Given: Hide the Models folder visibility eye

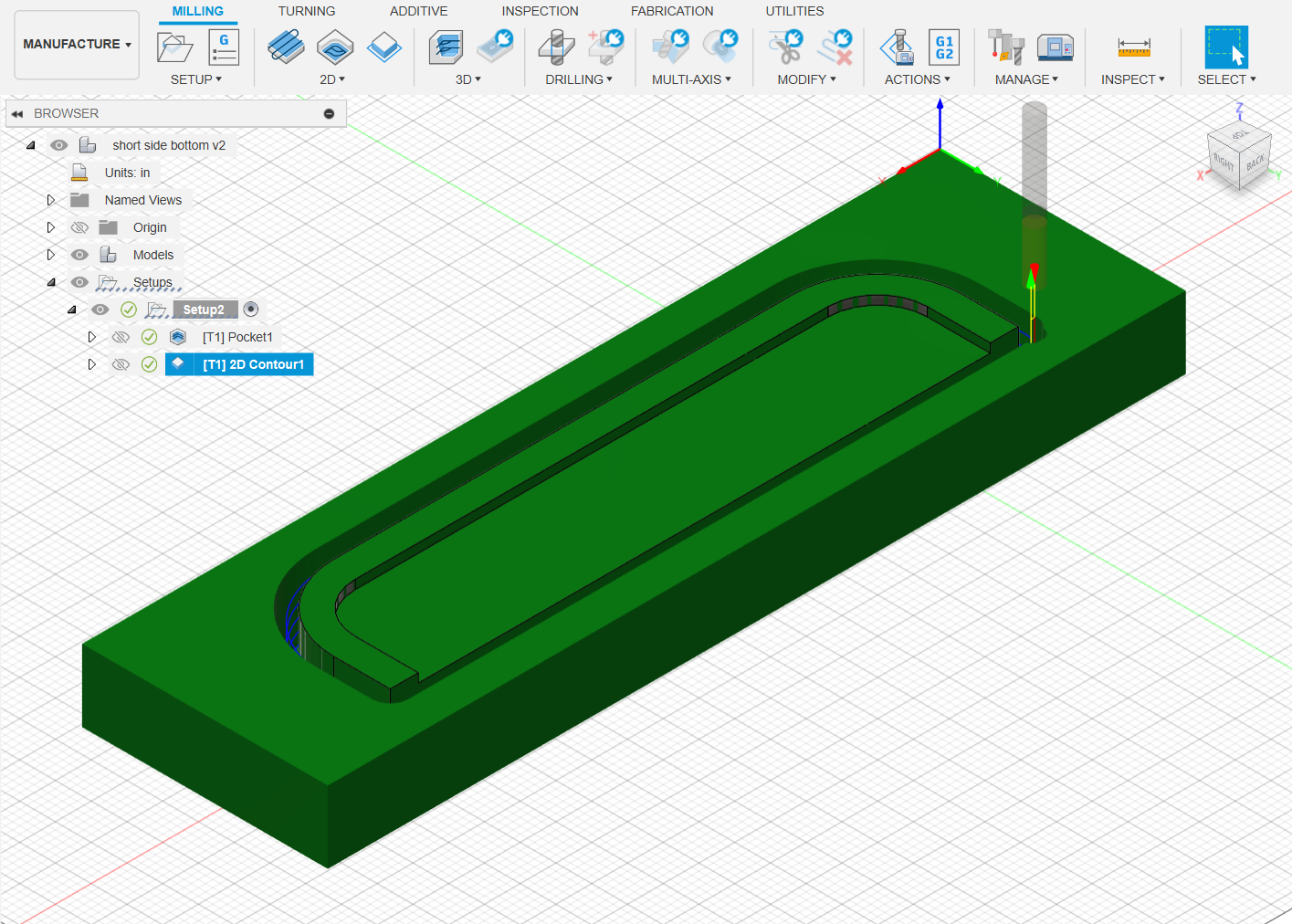Looking at the screenshot, I should point(80,255).
